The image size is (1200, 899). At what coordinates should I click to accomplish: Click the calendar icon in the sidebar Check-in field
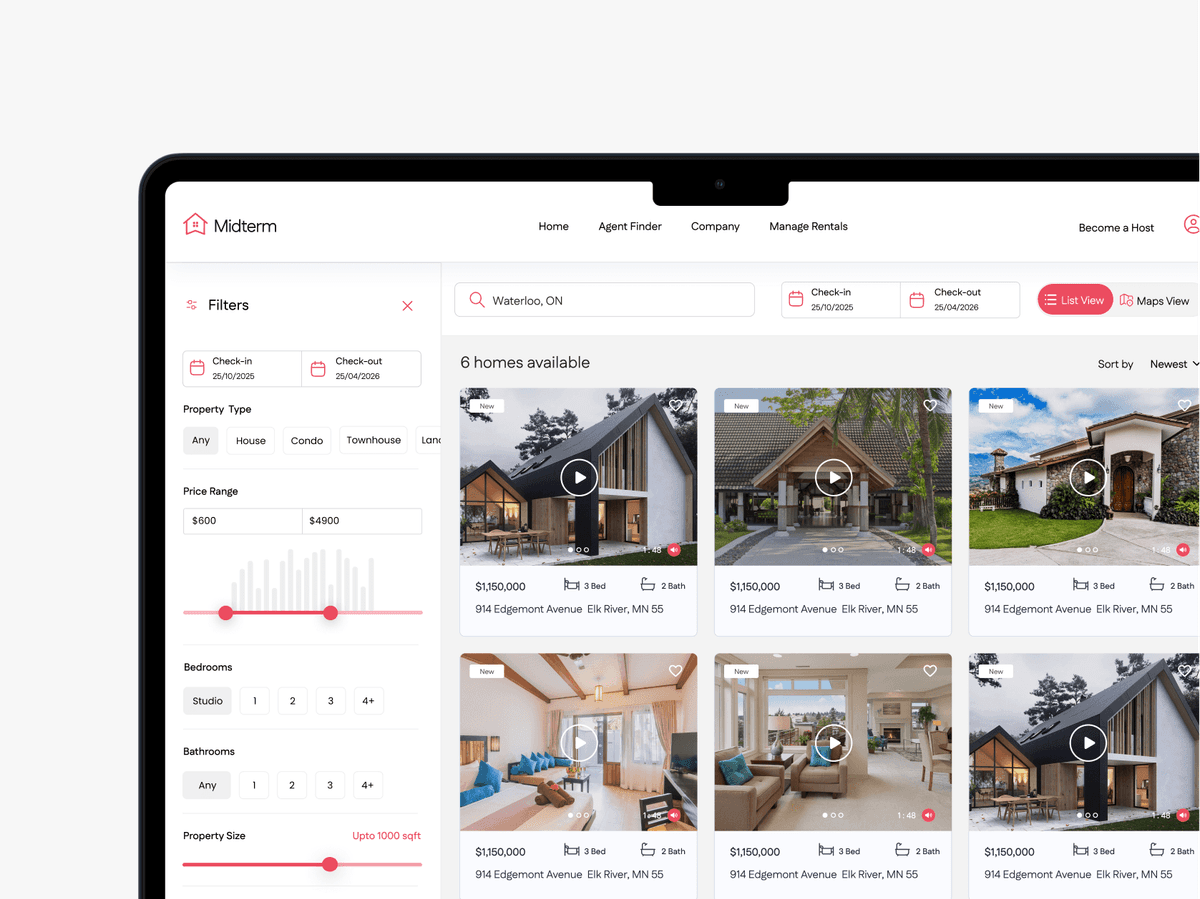(x=197, y=368)
